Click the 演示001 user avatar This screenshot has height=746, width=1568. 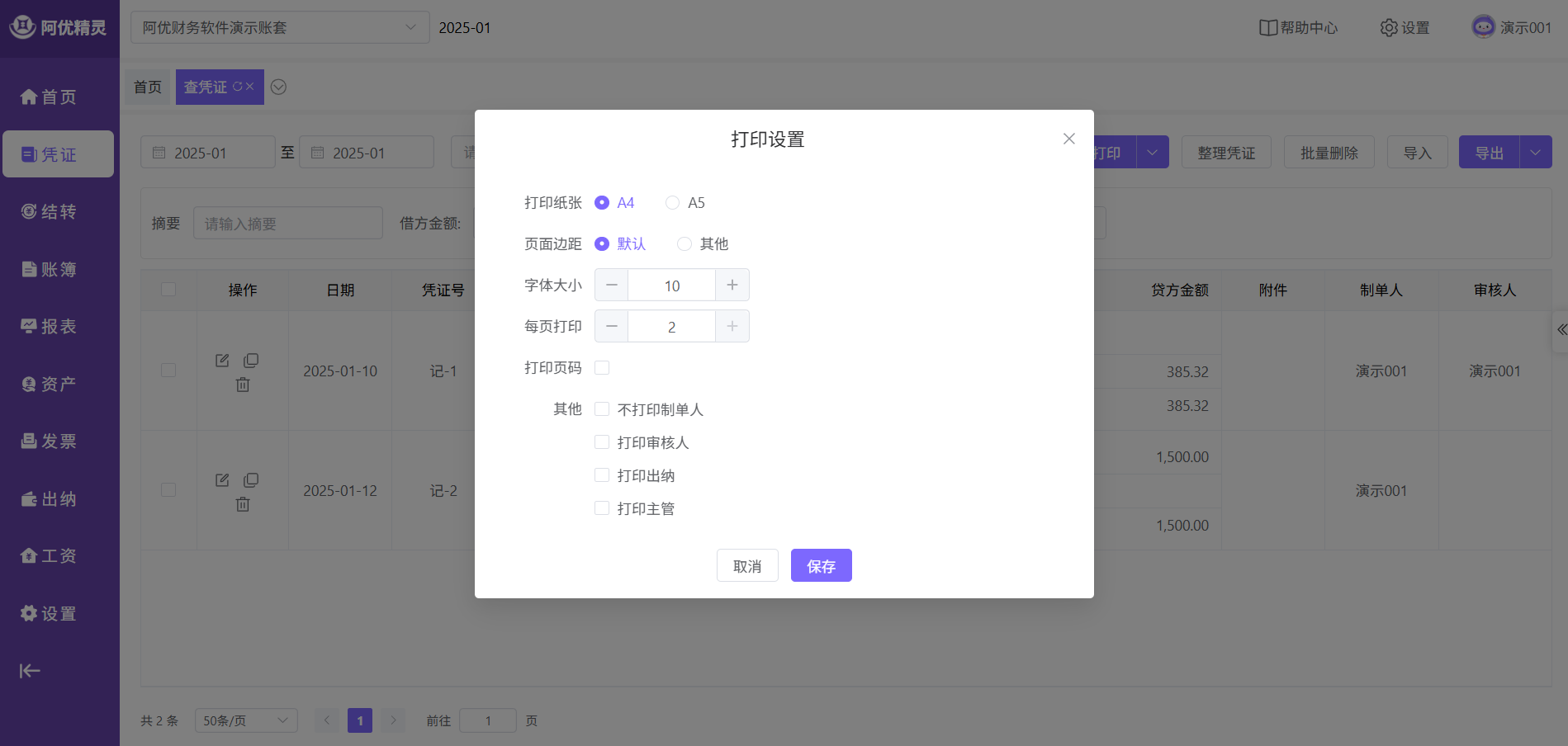[1483, 27]
